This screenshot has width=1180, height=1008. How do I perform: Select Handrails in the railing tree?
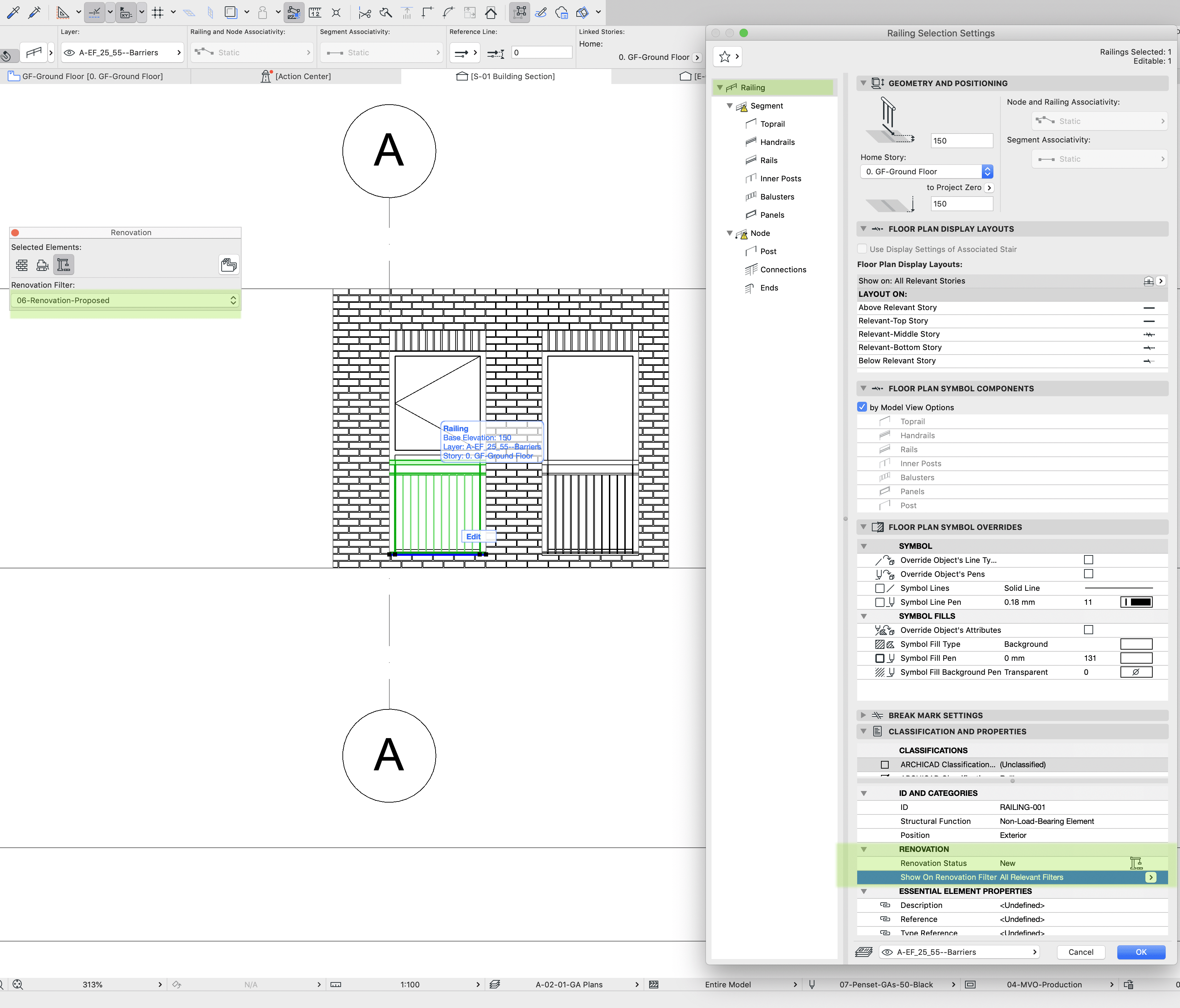[x=777, y=142]
